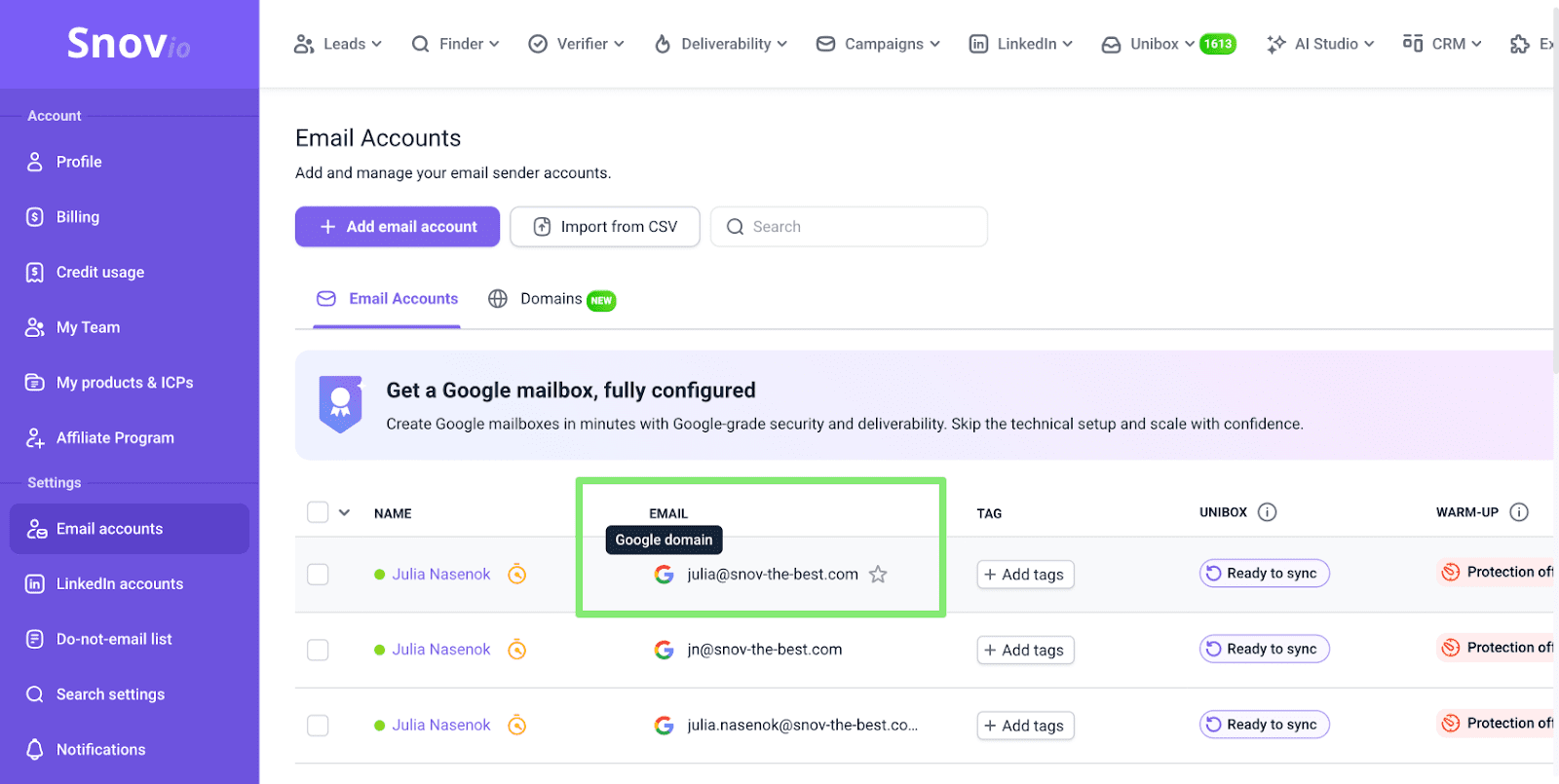Tick the checkbox for jn@snov-the-best.com row
Screen dimensions: 1559x784
point(318,650)
